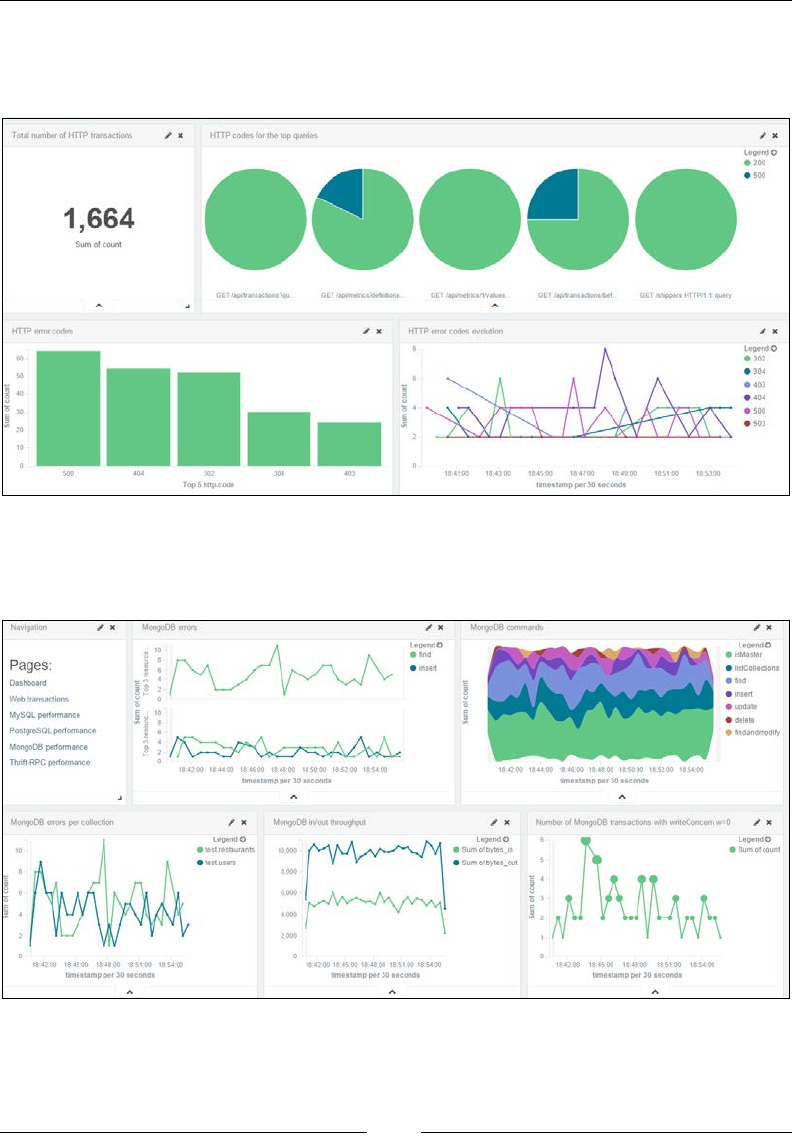Screen dimensions: 792x1142
Task: Click the GET /api/metrics/definitions pie chart
Action: (x=363, y=219)
